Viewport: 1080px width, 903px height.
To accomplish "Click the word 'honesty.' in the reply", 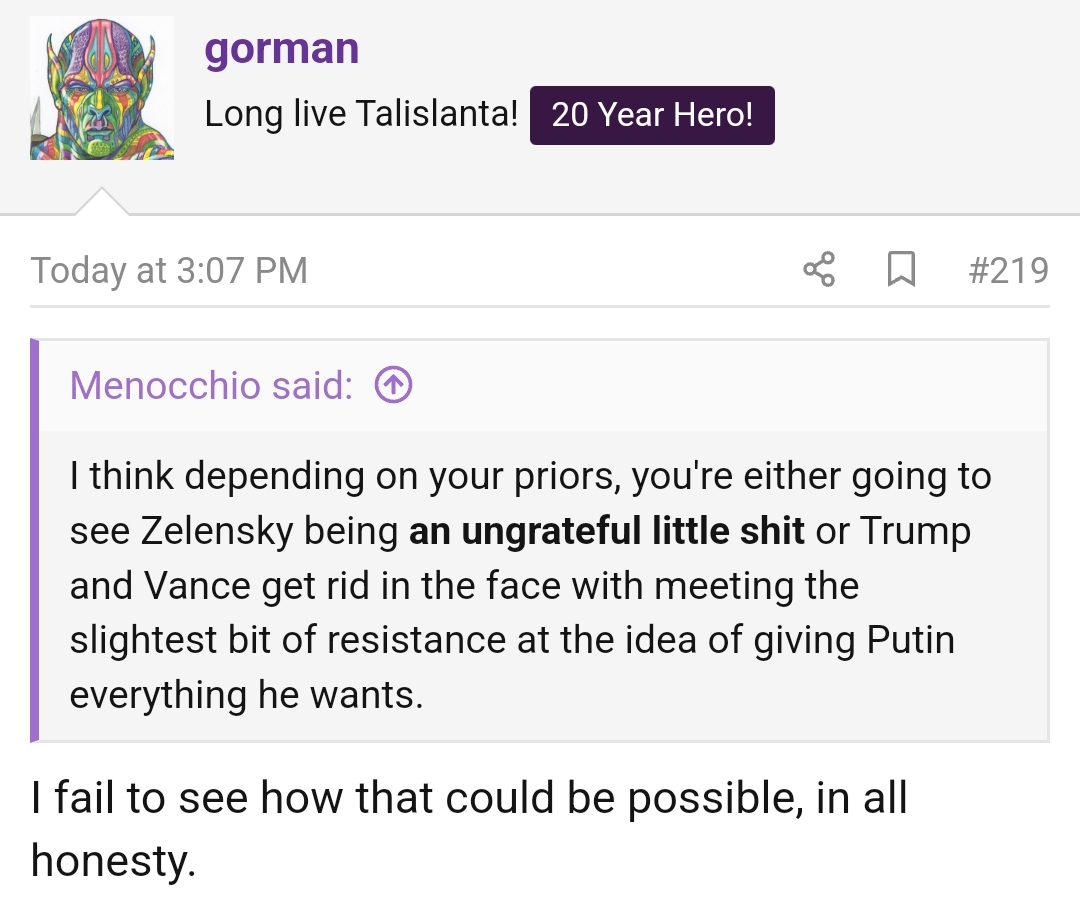I will click(x=114, y=861).
